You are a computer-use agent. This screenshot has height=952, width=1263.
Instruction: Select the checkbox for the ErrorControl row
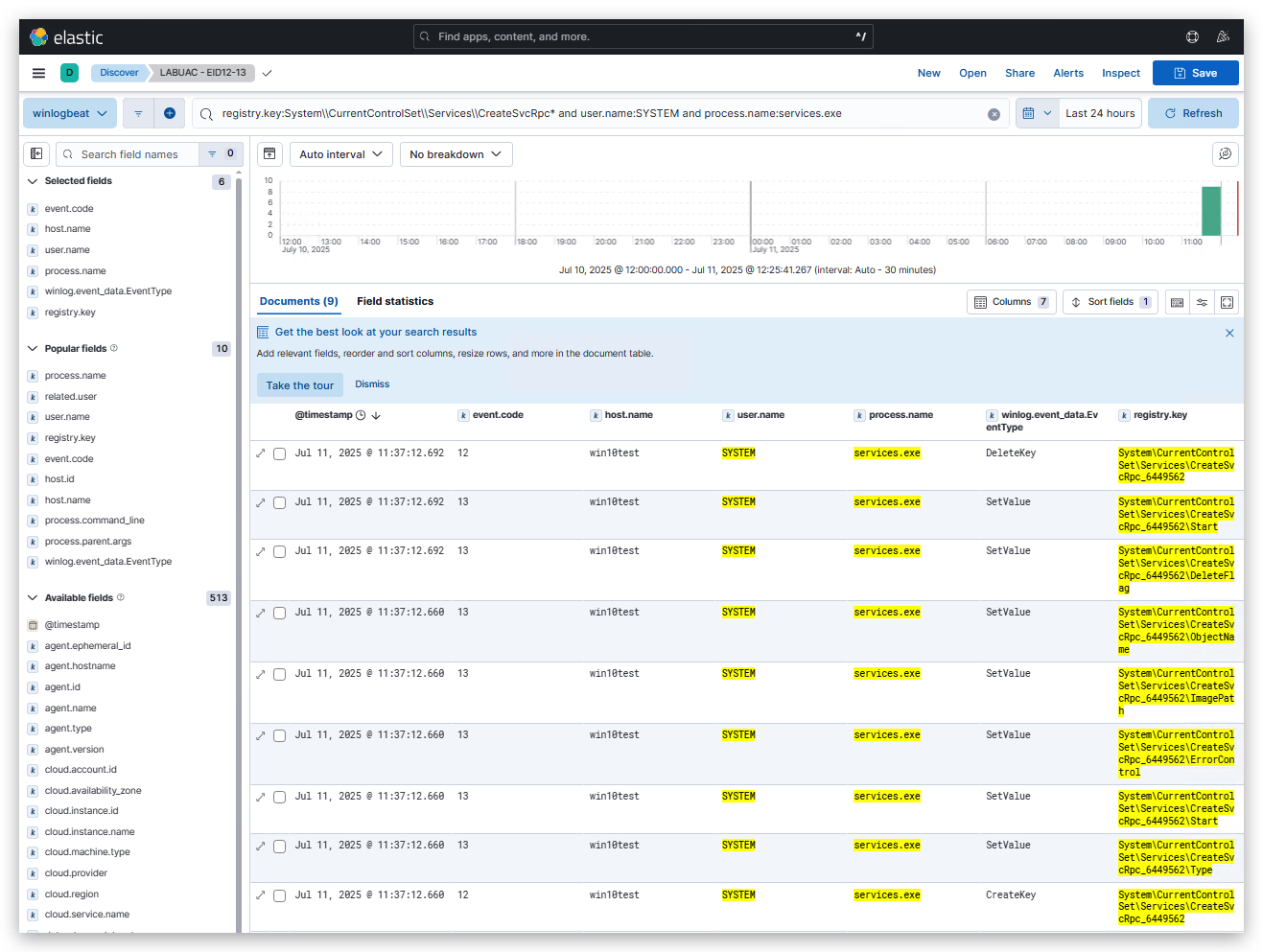coord(279,735)
